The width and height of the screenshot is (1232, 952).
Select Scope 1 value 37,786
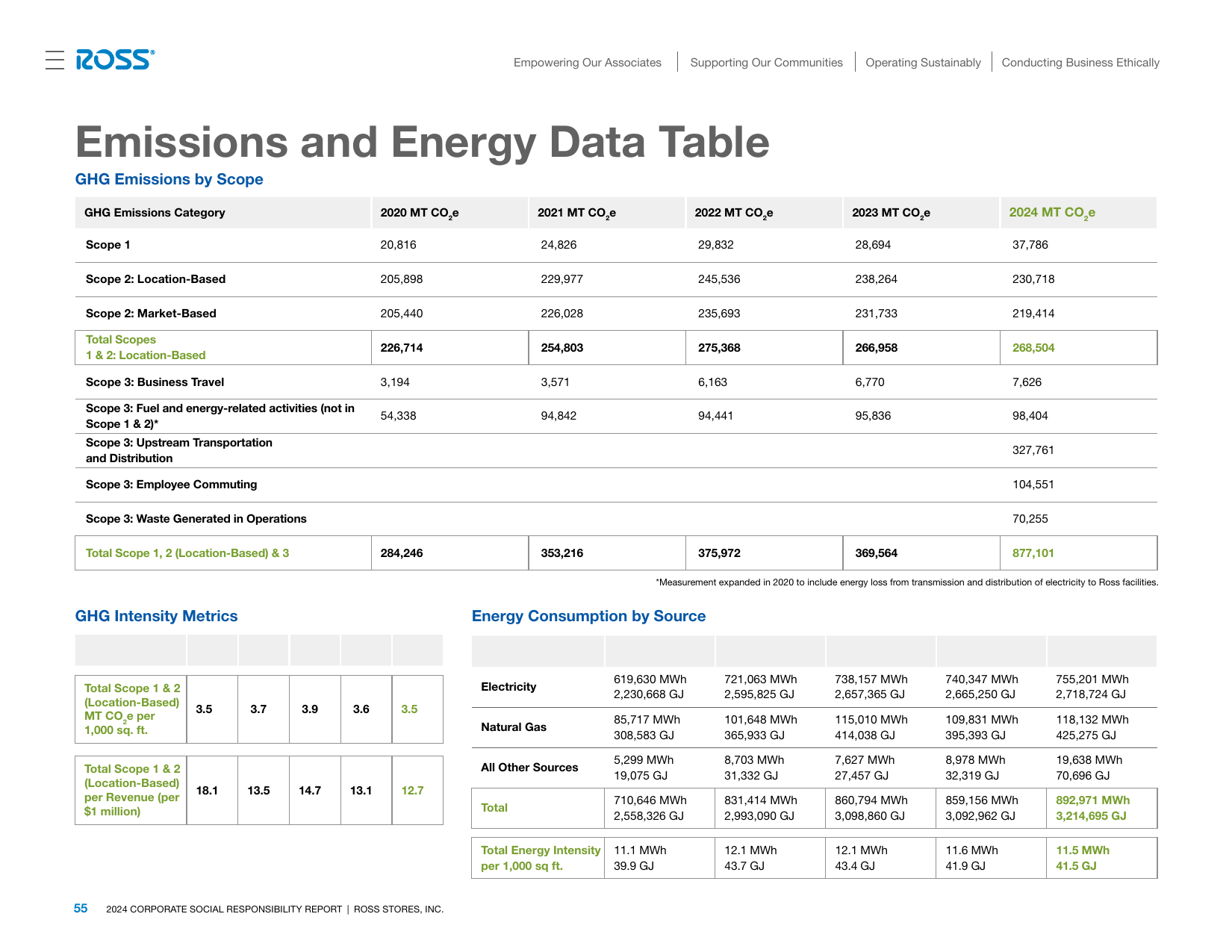point(1030,245)
